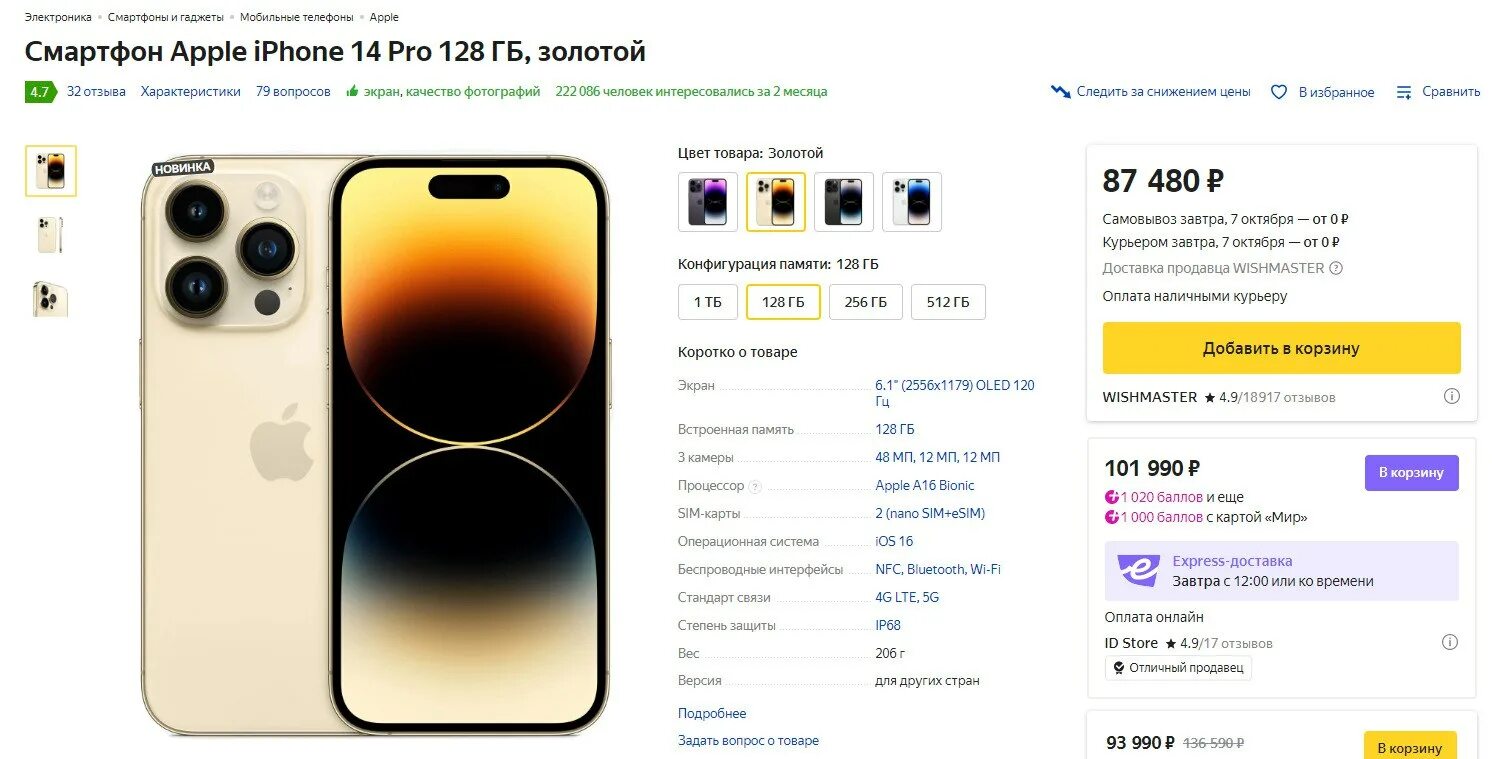Select the silver color phone swatch
The width and height of the screenshot is (1492, 759).
(912, 202)
